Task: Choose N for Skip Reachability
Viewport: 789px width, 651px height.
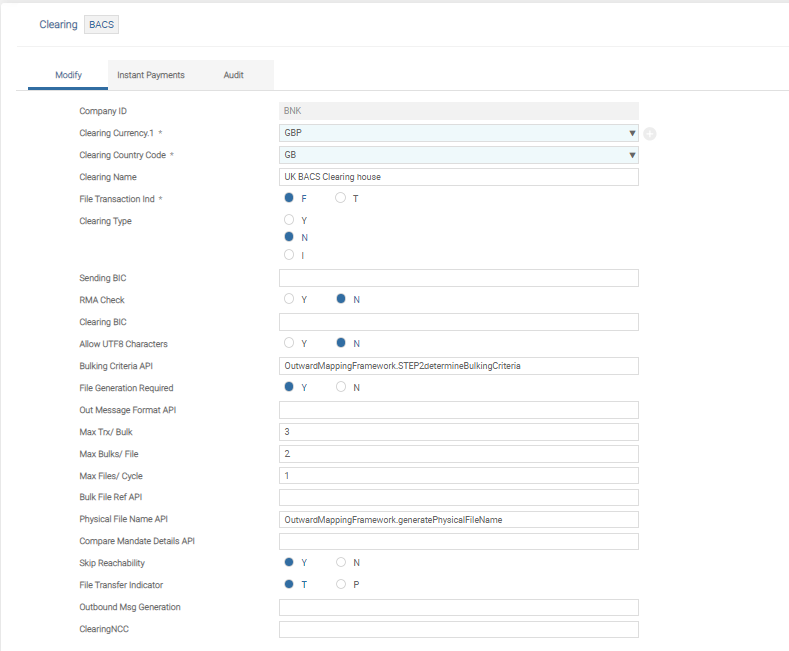Action: [341, 563]
